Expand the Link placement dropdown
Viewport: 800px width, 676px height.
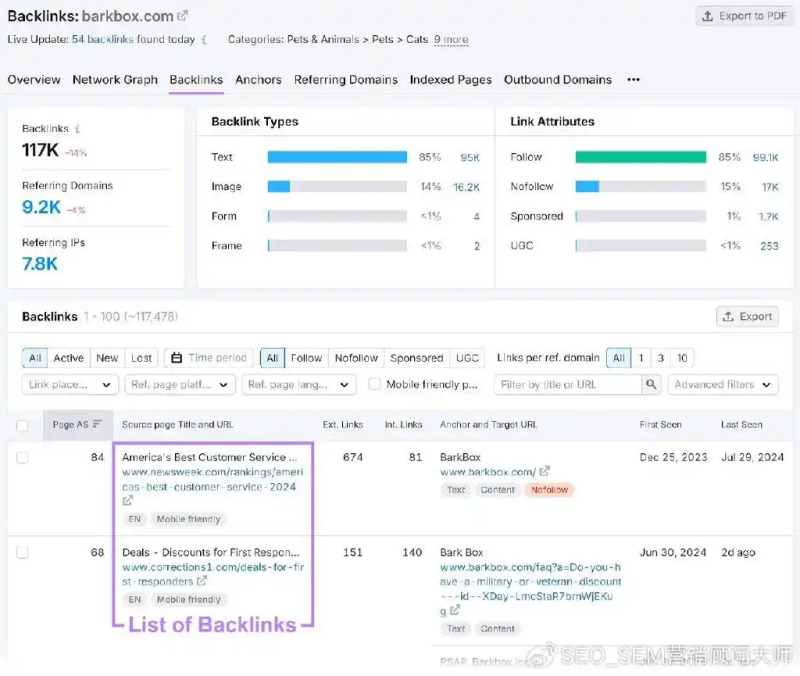(x=70, y=384)
